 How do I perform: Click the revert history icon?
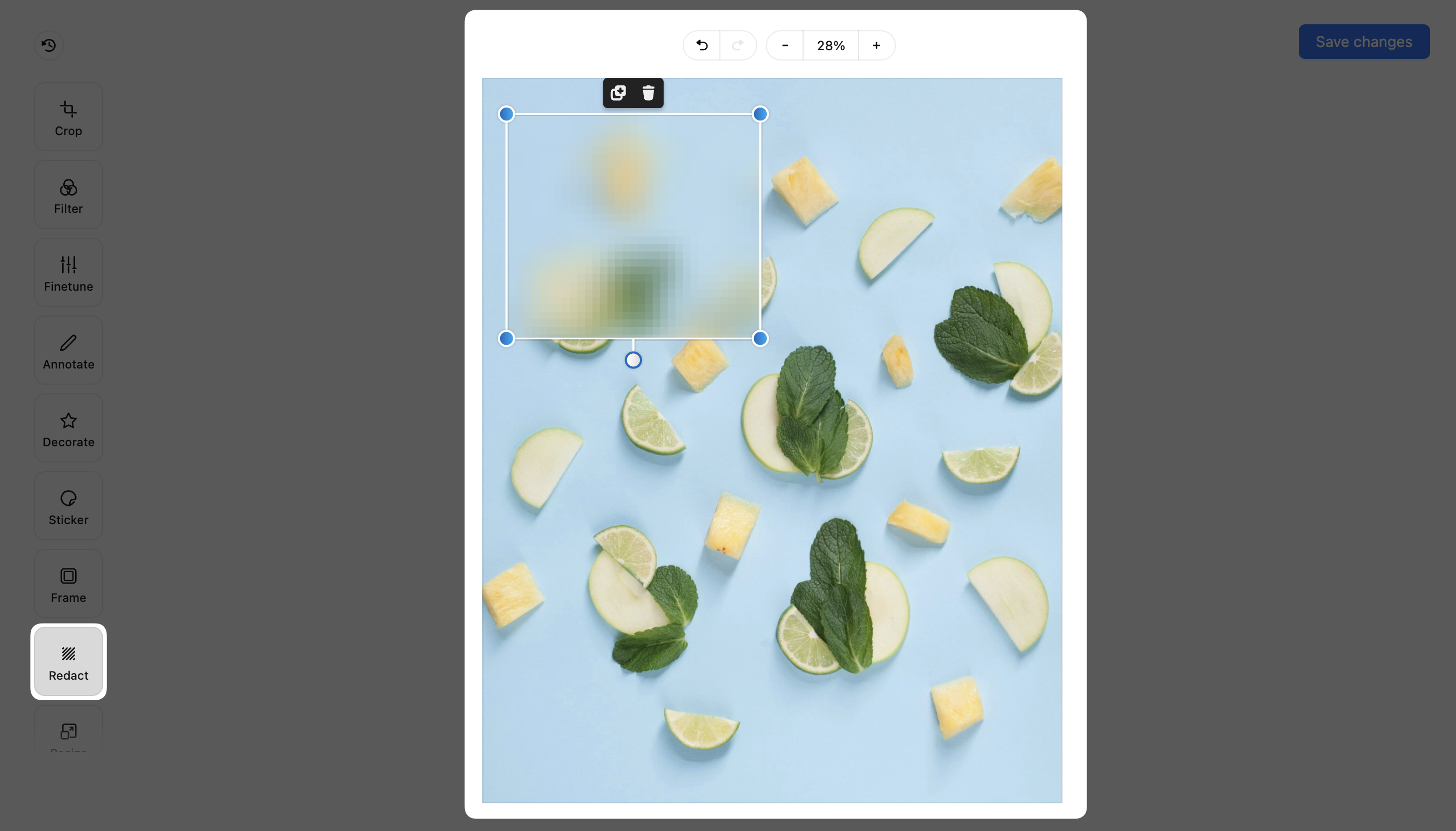coord(49,45)
